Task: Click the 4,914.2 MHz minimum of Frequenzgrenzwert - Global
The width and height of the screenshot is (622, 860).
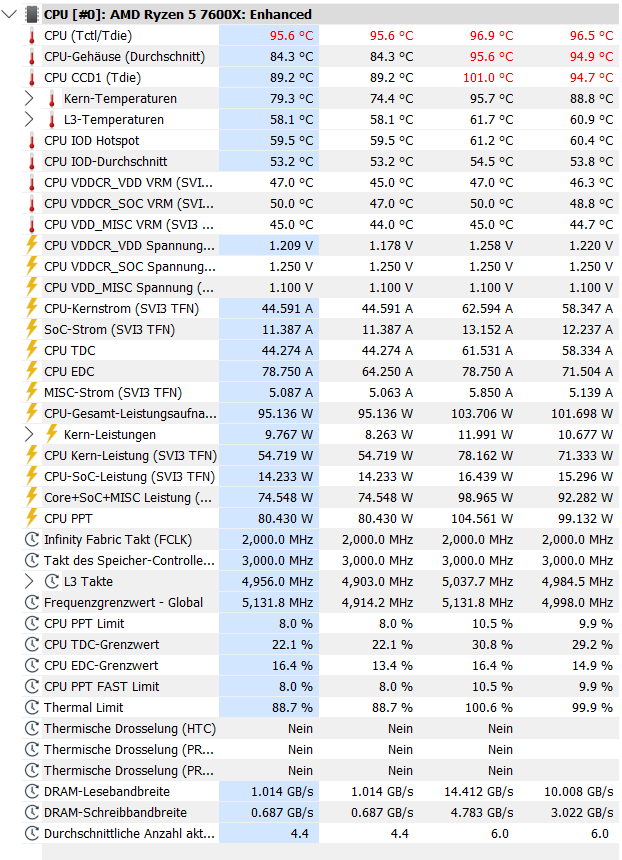Action: 377,602
